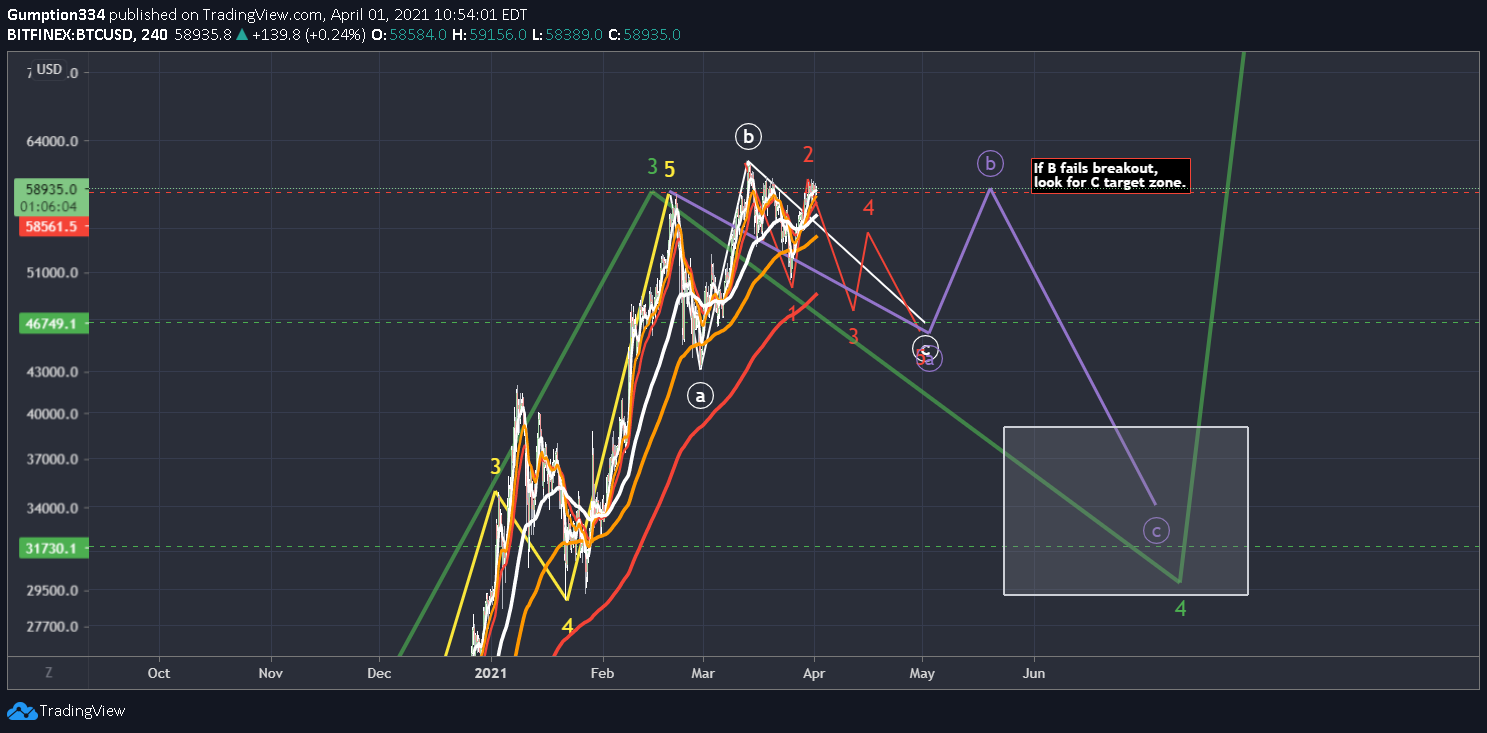
Task: Click the 2021 label on time axis
Action: (x=491, y=673)
